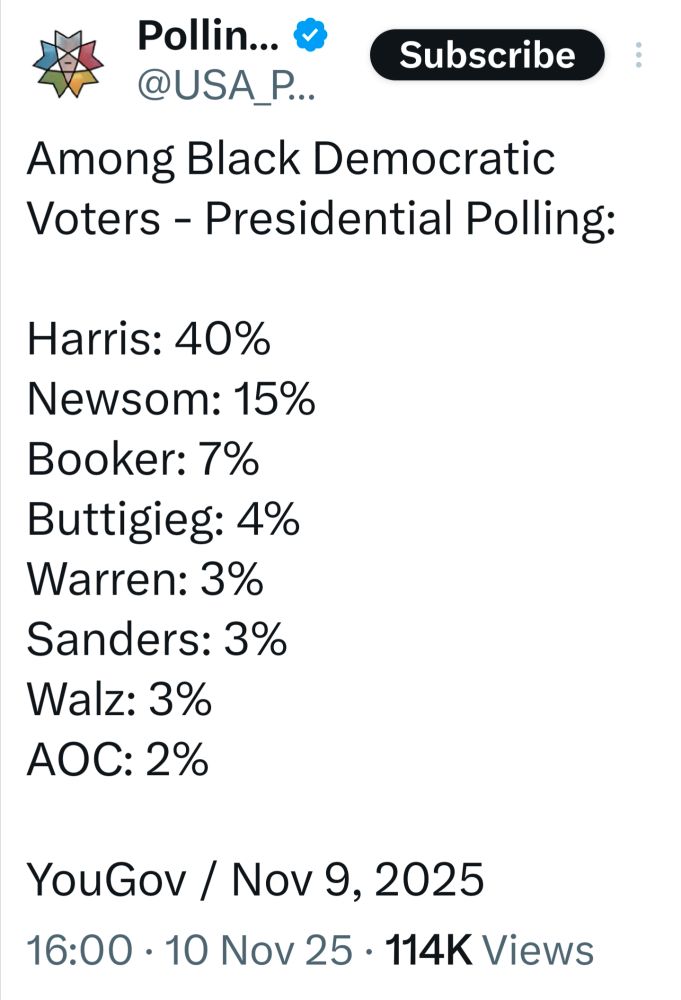Click the "Harris: 40%" line
The height and width of the screenshot is (1000, 681).
pyautogui.click(x=149, y=339)
